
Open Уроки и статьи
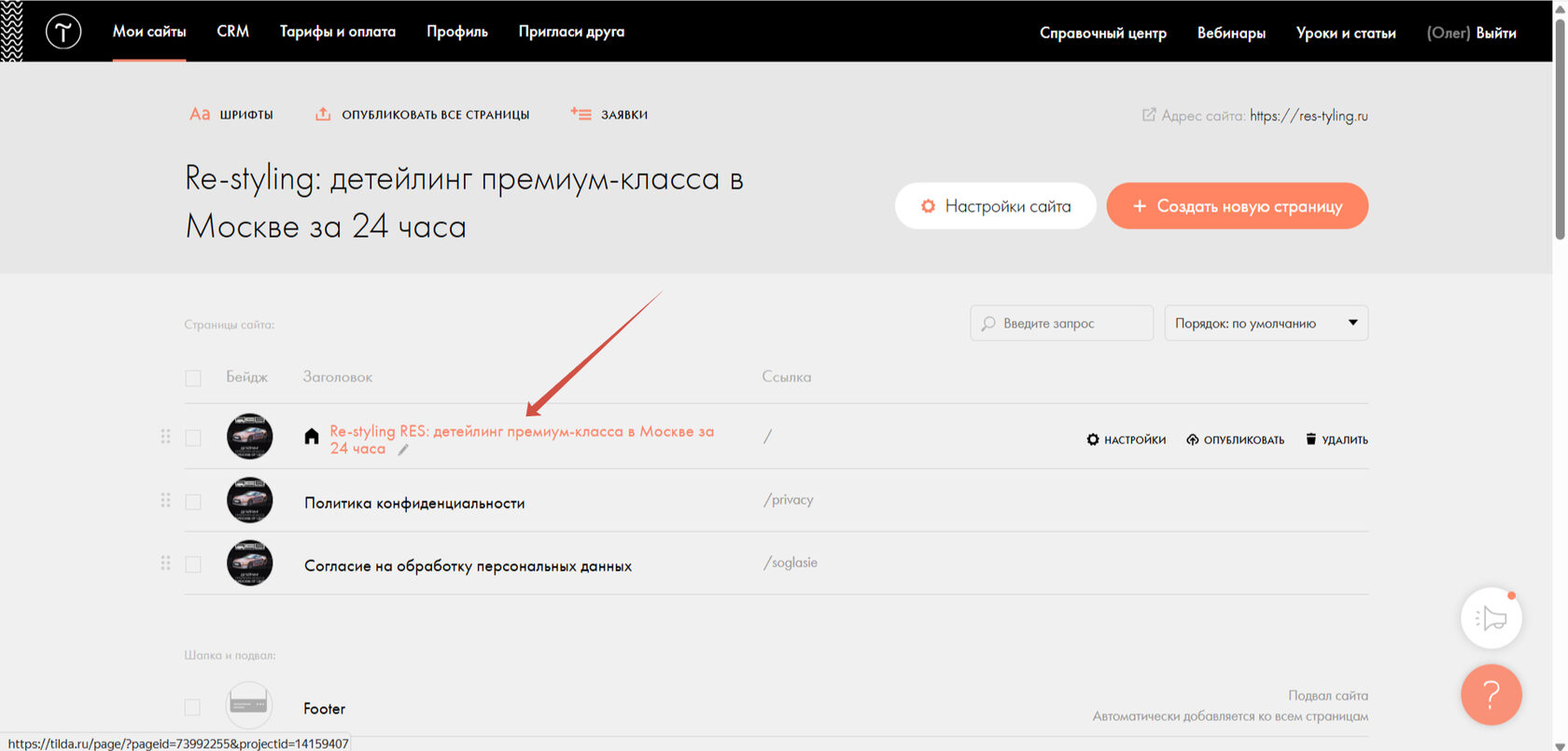click(1346, 33)
